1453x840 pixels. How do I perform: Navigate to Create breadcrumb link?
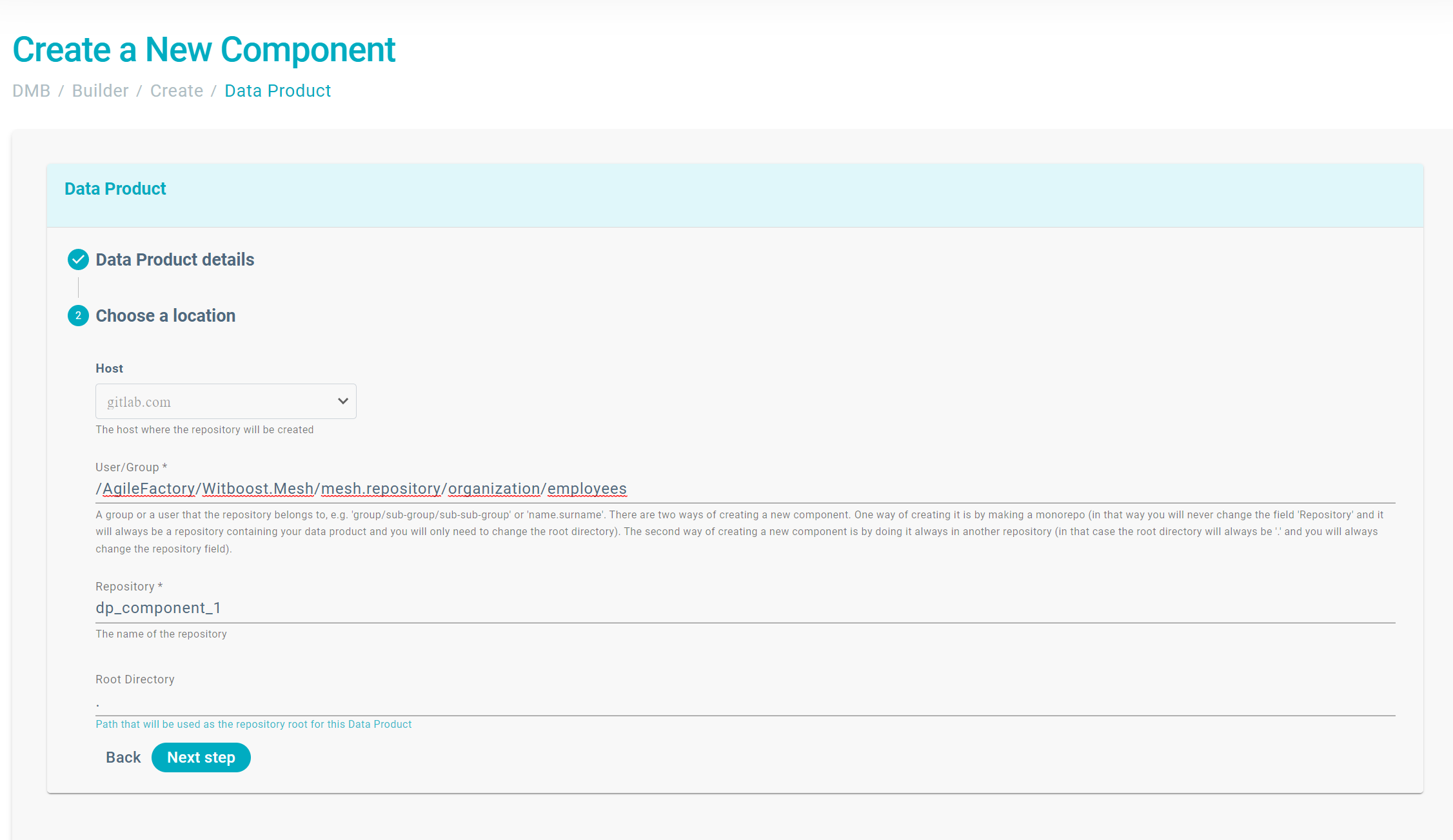coord(177,91)
